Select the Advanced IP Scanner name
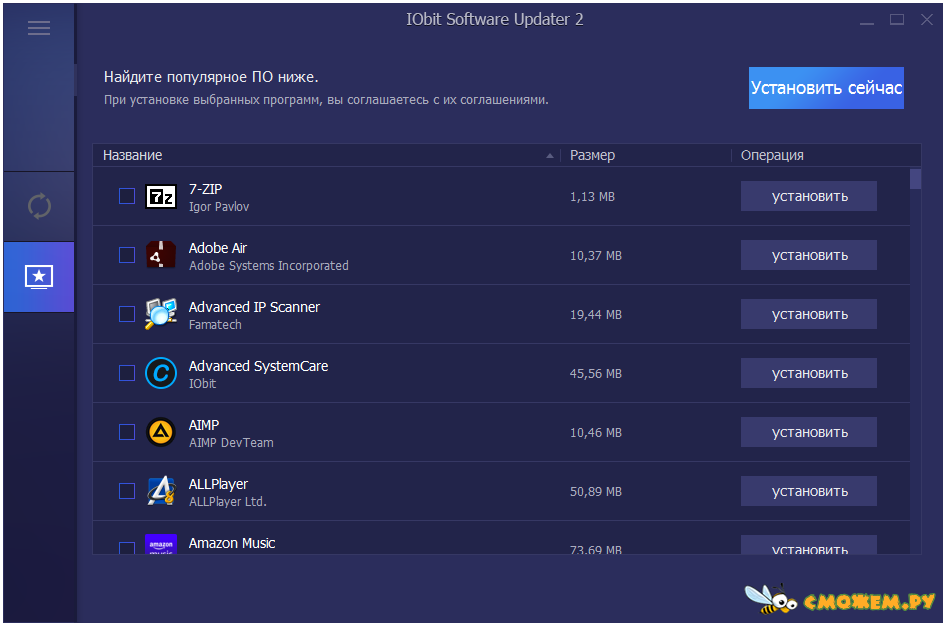The image size is (946, 626). click(x=254, y=307)
